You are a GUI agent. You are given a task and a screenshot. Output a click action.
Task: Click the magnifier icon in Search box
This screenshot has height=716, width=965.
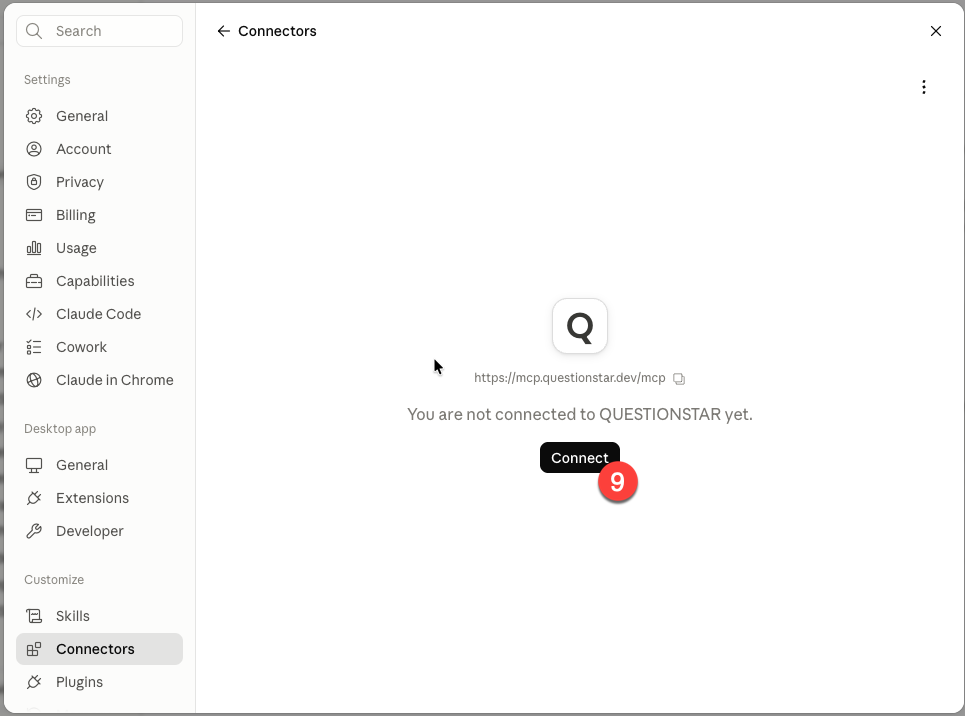pyautogui.click(x=34, y=31)
